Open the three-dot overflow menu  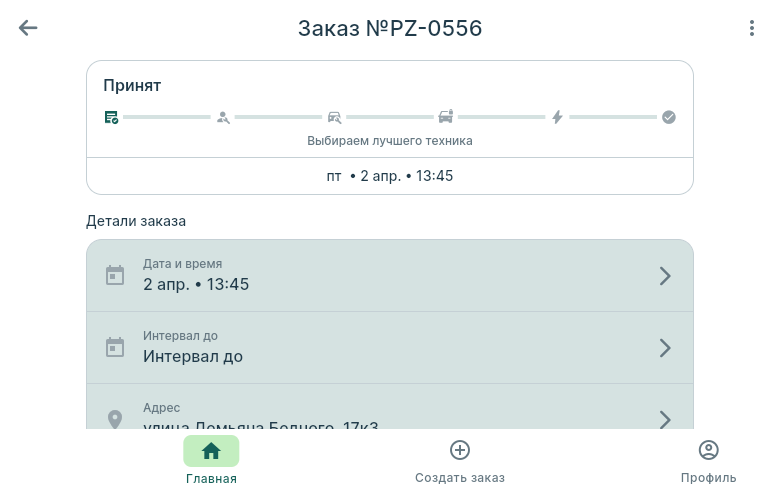click(x=752, y=28)
